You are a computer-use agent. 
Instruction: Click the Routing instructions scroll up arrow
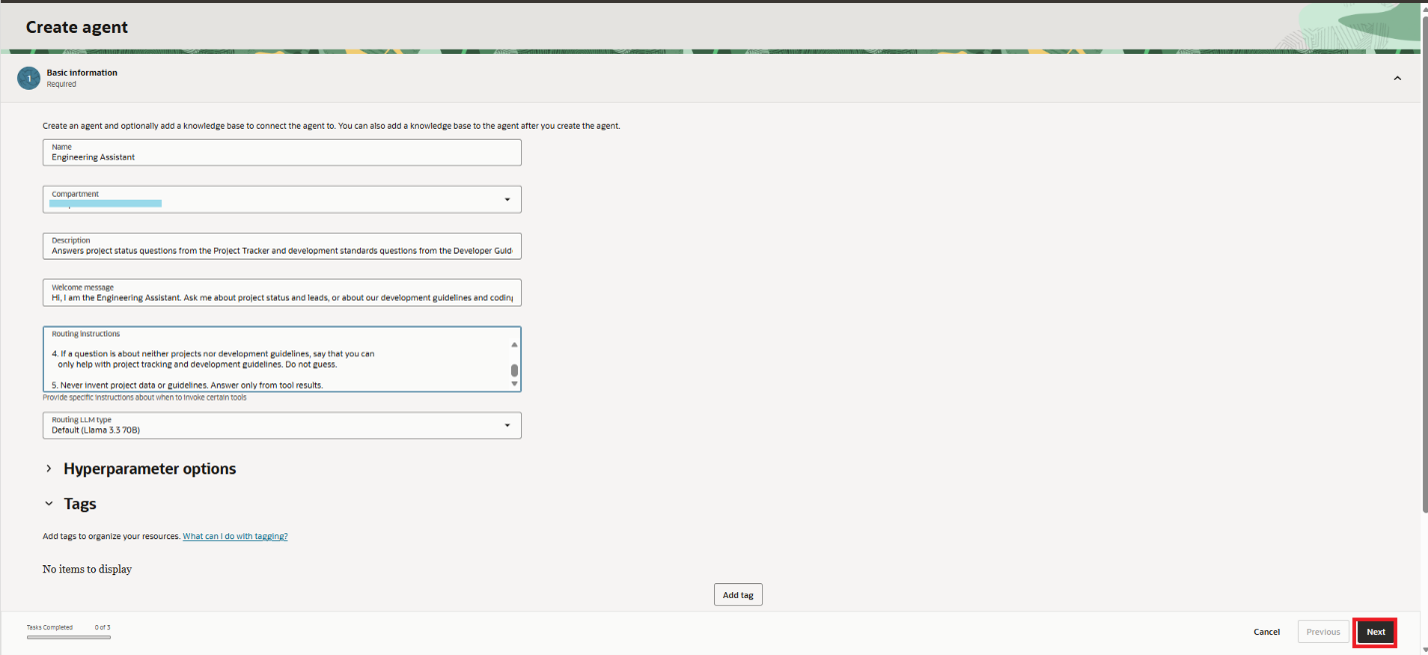[515, 344]
